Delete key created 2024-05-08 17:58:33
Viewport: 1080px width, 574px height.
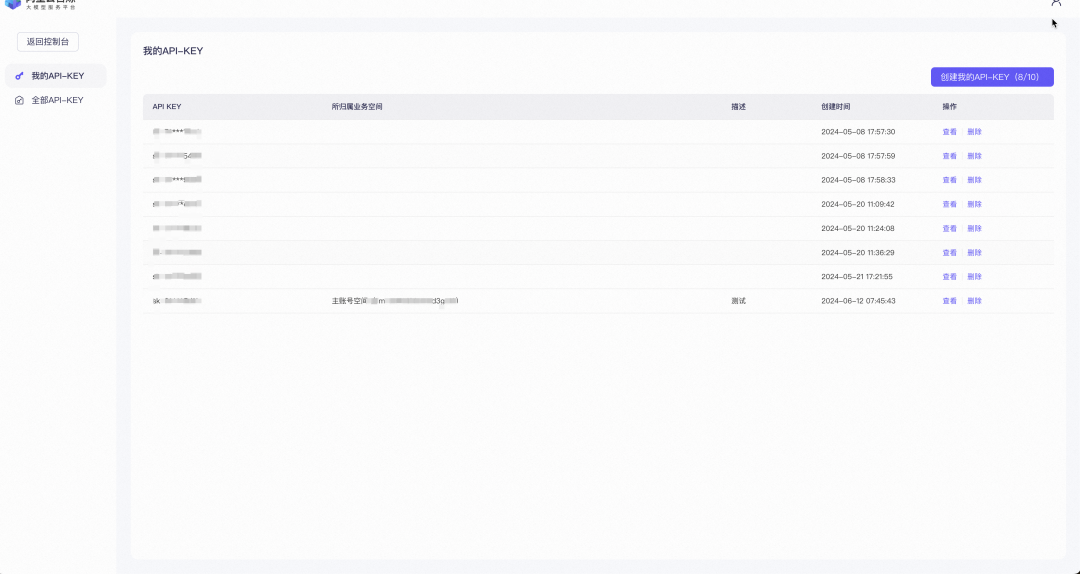coord(974,180)
